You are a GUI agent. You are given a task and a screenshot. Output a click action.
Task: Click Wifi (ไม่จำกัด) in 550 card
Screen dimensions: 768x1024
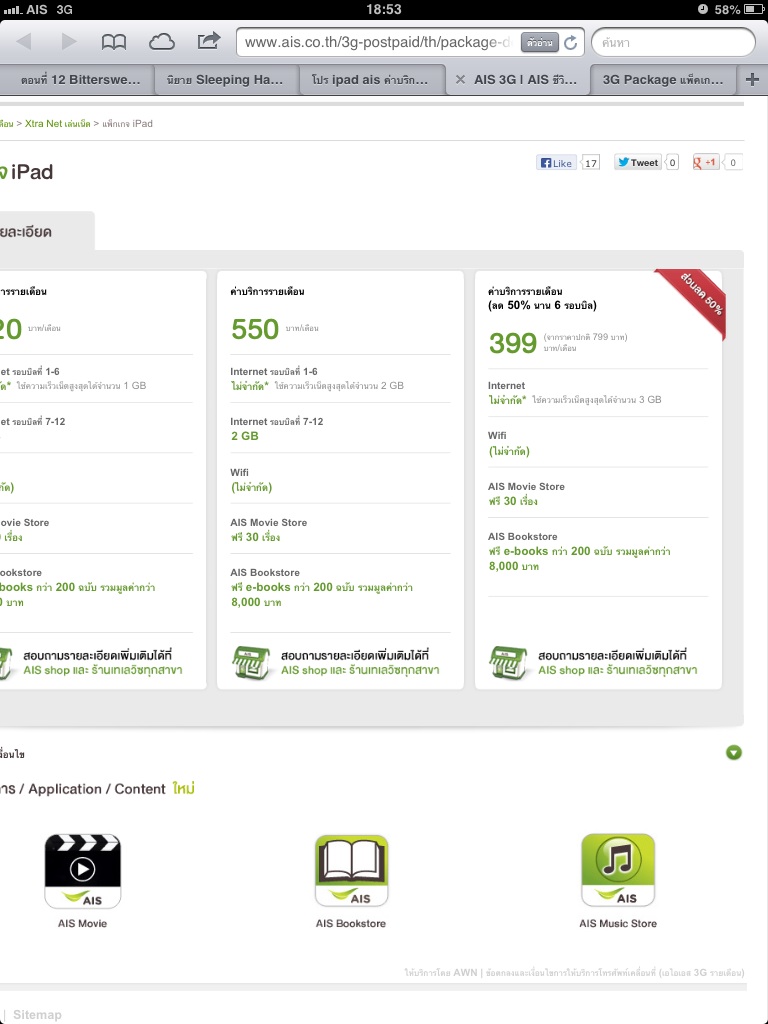point(251,487)
